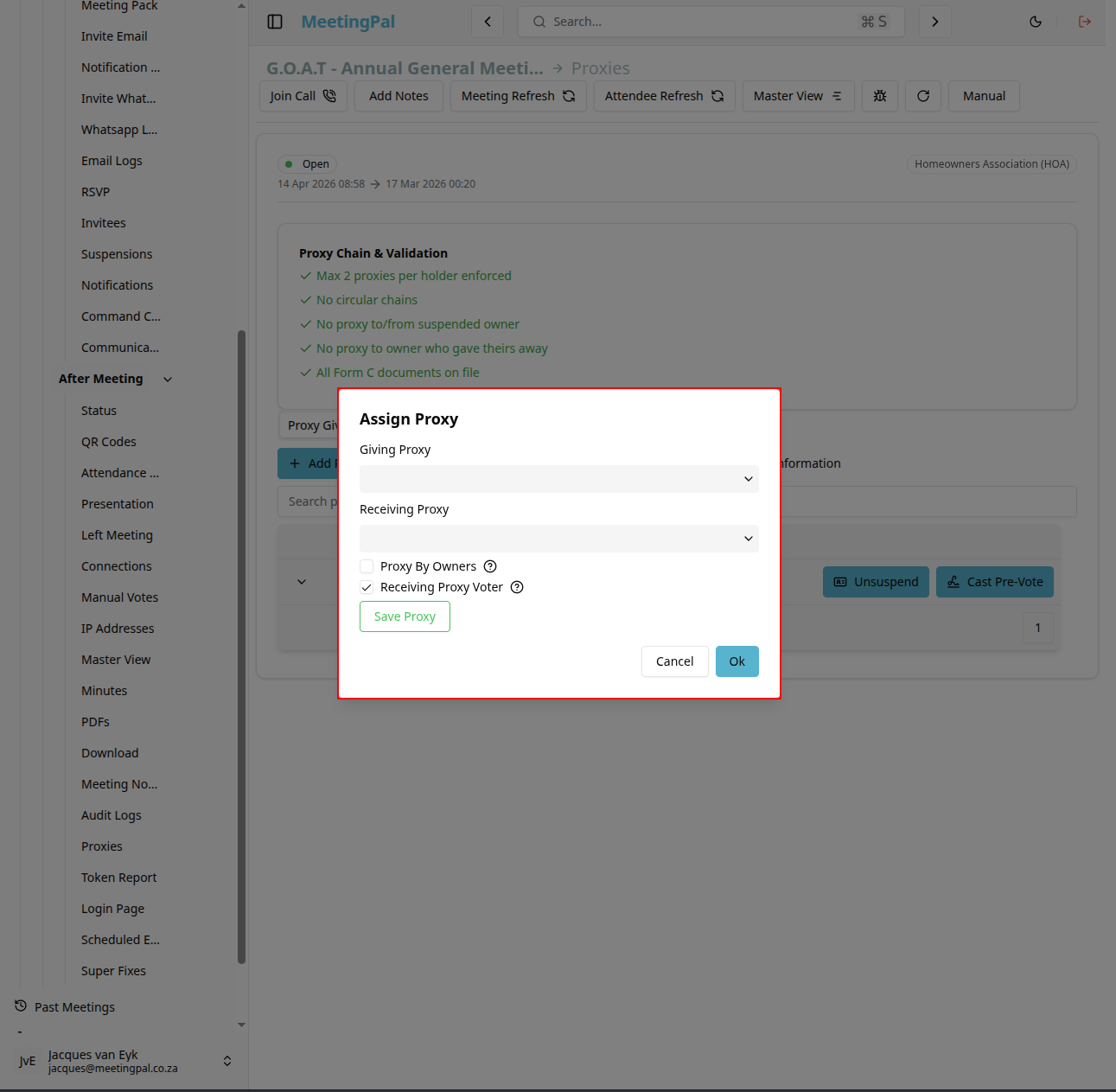
Task: Open Invite Email in sidebar
Action: coord(114,36)
